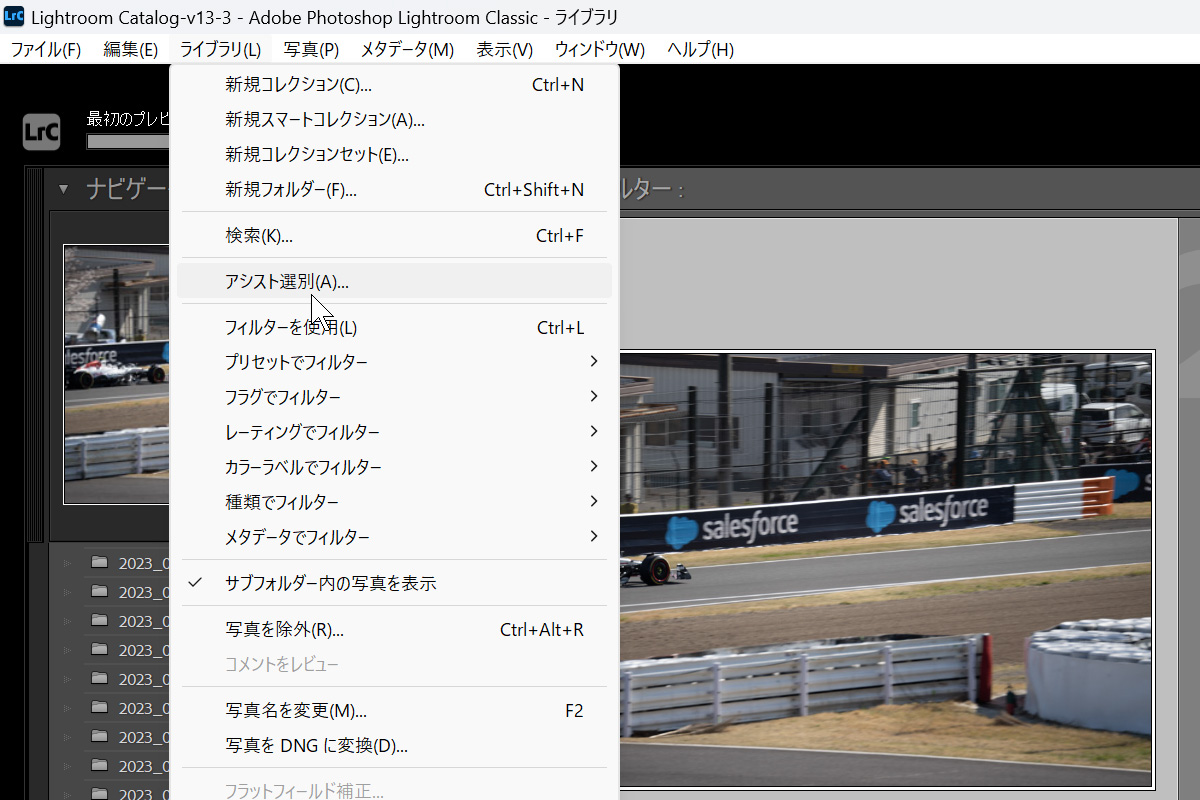Click the first folder icon in the folder list

pos(99,562)
